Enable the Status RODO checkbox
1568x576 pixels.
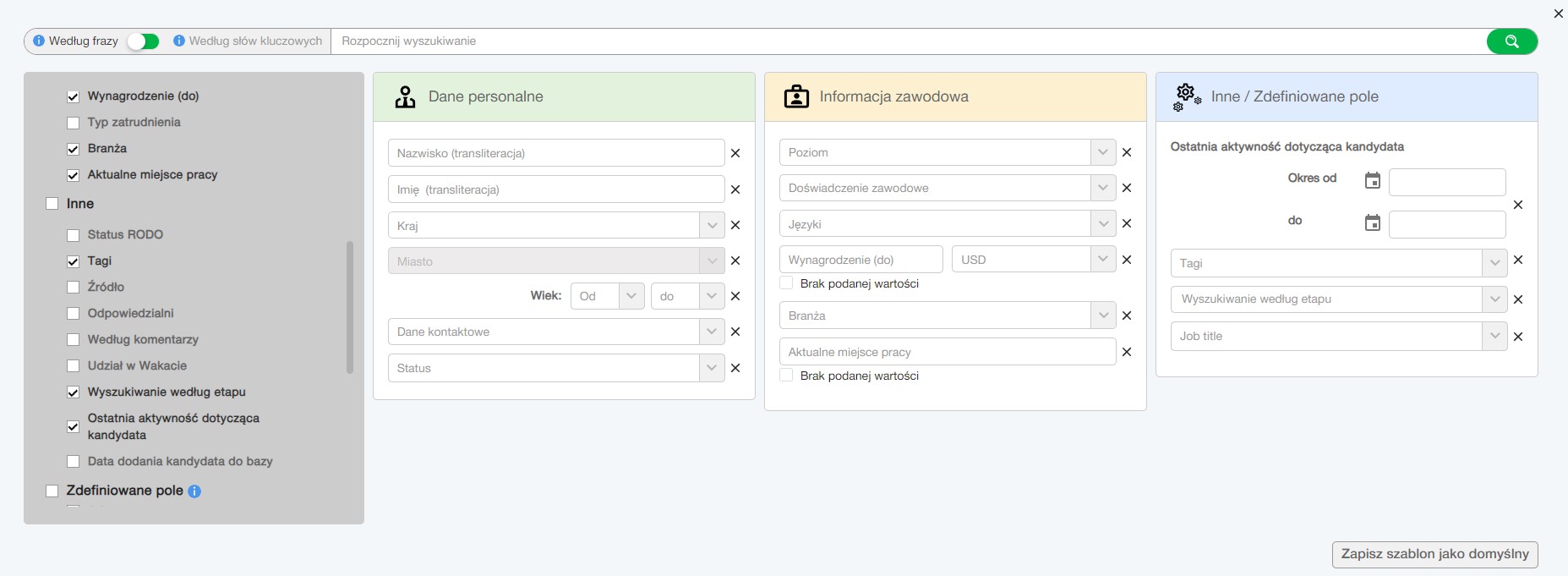pos(74,235)
